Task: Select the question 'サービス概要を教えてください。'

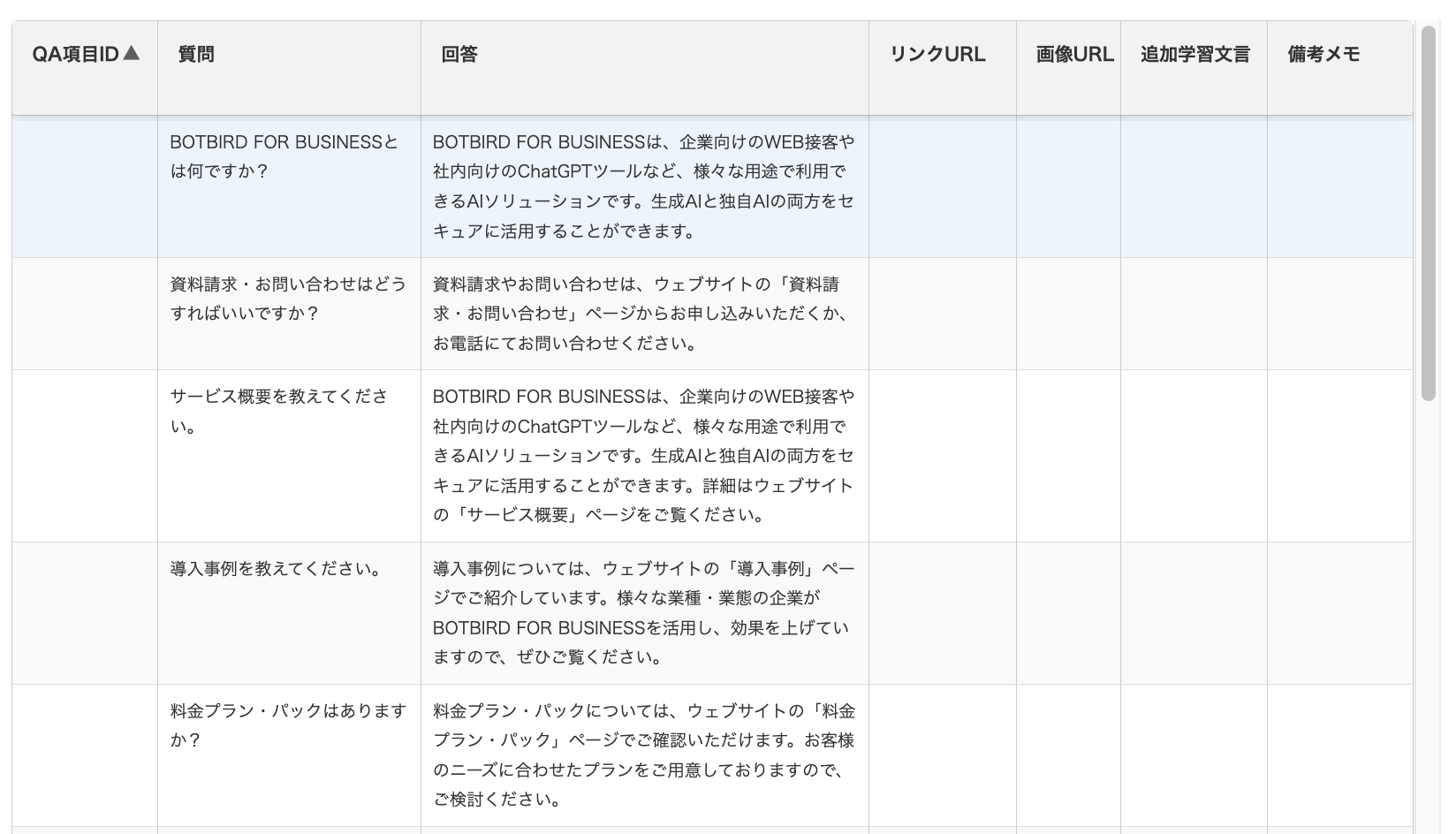Action: (x=279, y=411)
